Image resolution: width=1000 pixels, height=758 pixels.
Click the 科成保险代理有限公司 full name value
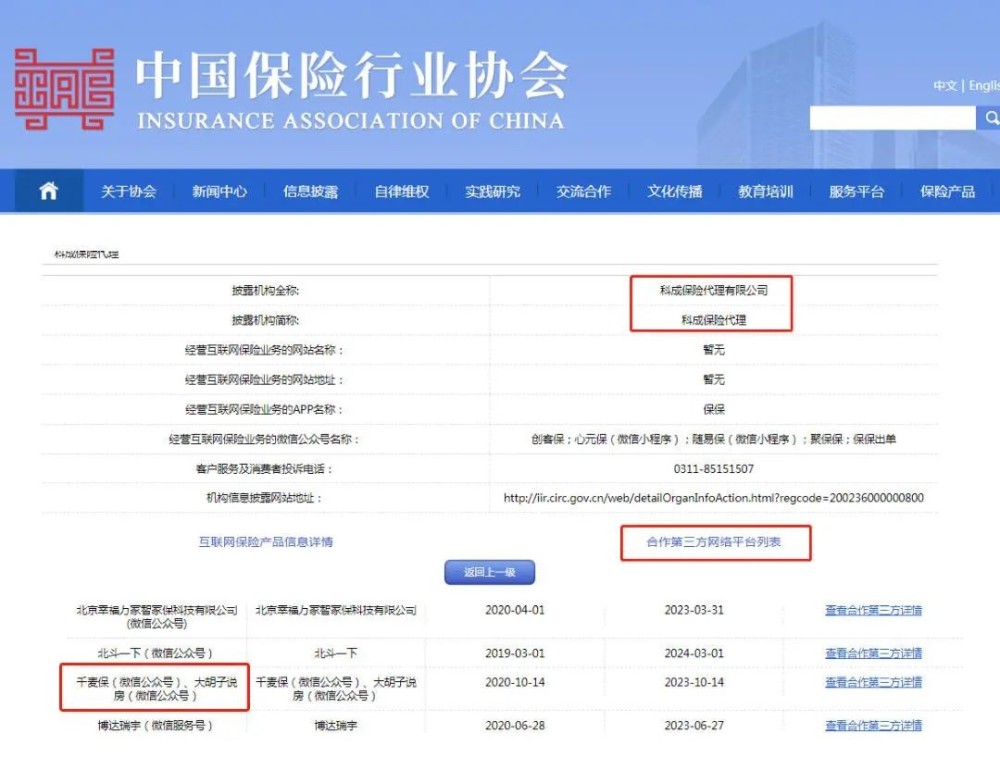[x=714, y=291]
